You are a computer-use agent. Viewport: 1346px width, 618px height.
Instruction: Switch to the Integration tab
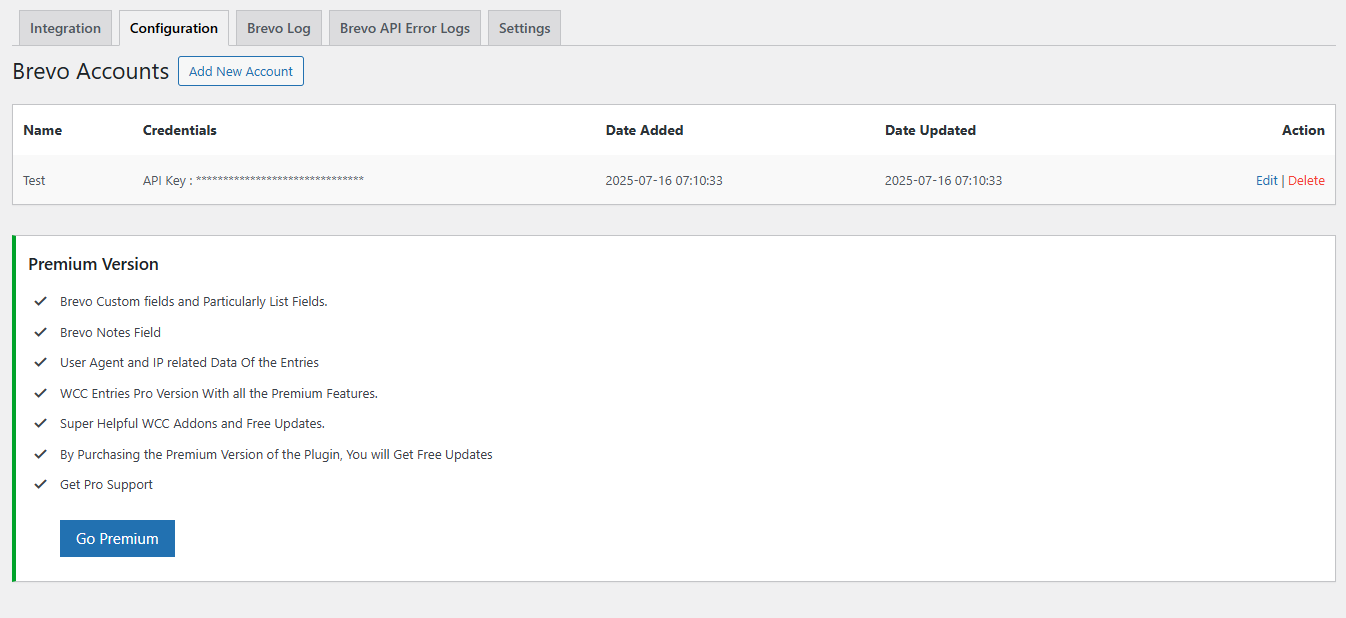[x=65, y=28]
